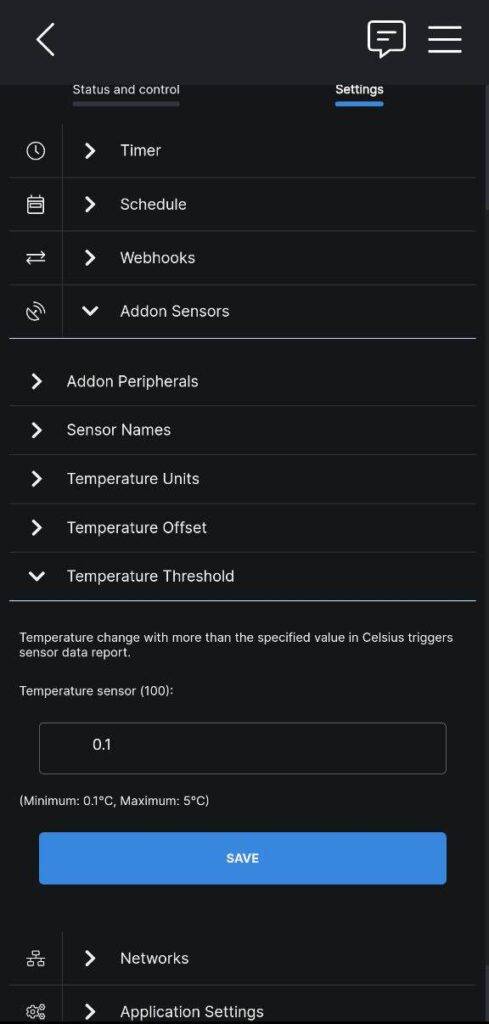Click the Networks icon

35,958
